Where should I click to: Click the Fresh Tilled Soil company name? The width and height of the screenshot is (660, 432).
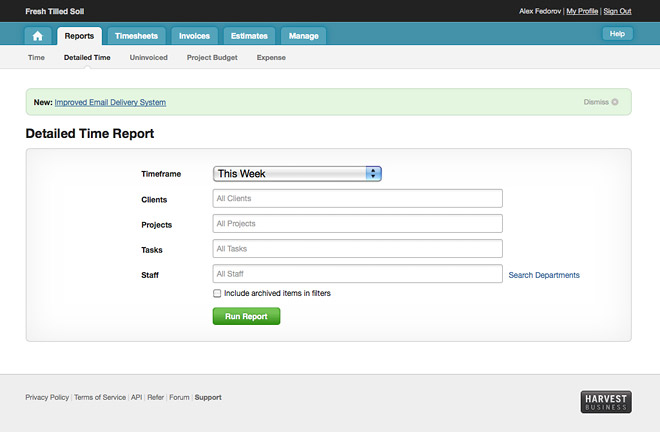pyautogui.click(x=55, y=11)
